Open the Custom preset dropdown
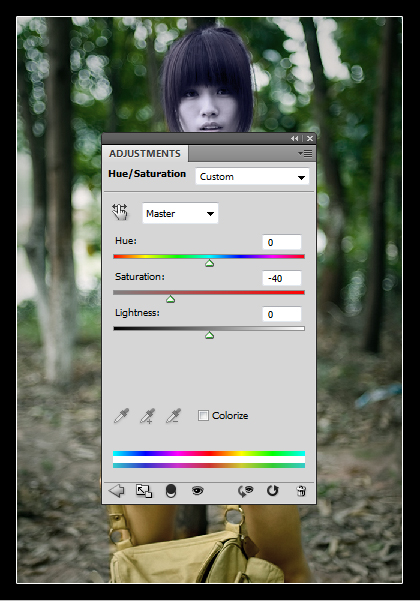The height and width of the screenshot is (601, 420). click(252, 177)
